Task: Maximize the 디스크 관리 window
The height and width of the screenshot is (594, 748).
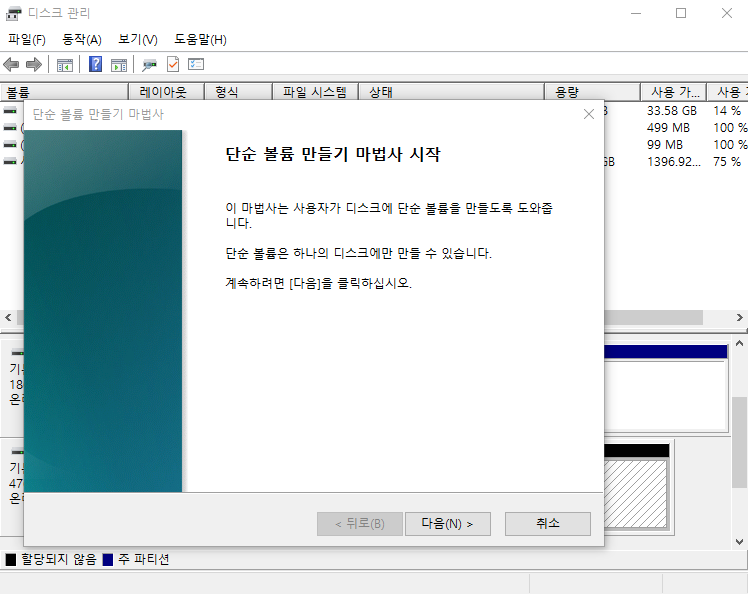Action: (681, 13)
